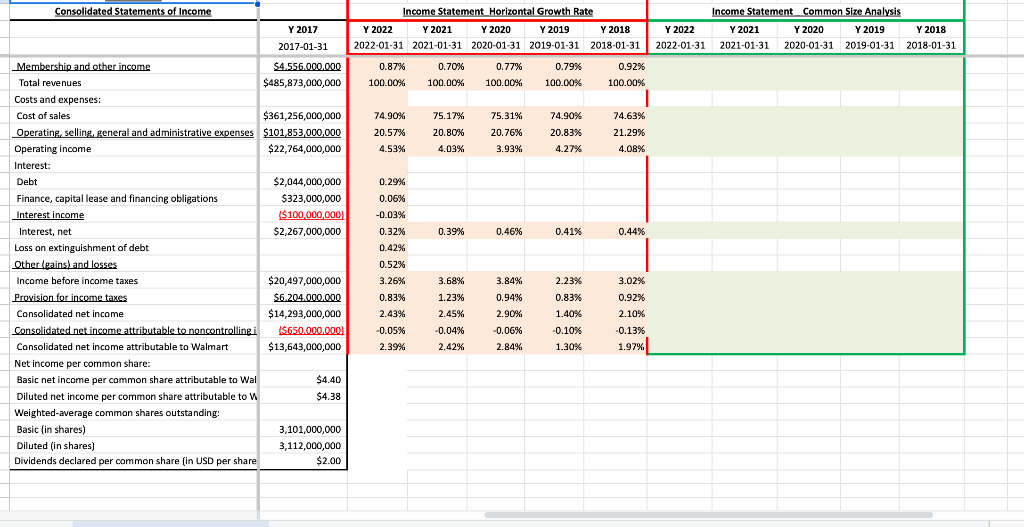The image size is (1024, 527).
Task: Select the Cost of sales label cell
Action: pos(44,116)
